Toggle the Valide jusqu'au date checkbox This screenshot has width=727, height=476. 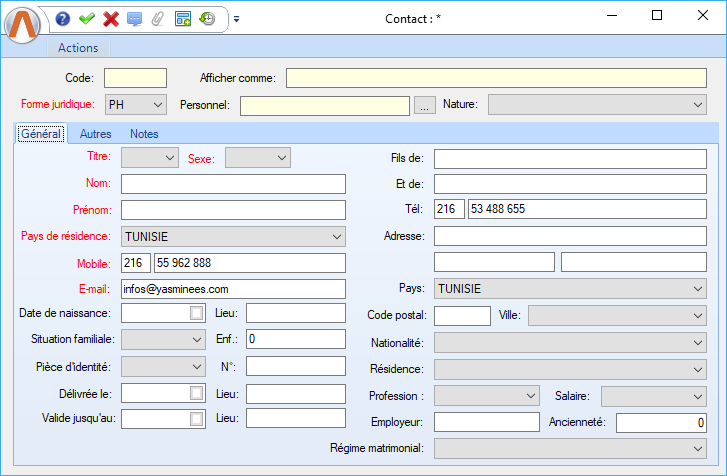pos(196,419)
